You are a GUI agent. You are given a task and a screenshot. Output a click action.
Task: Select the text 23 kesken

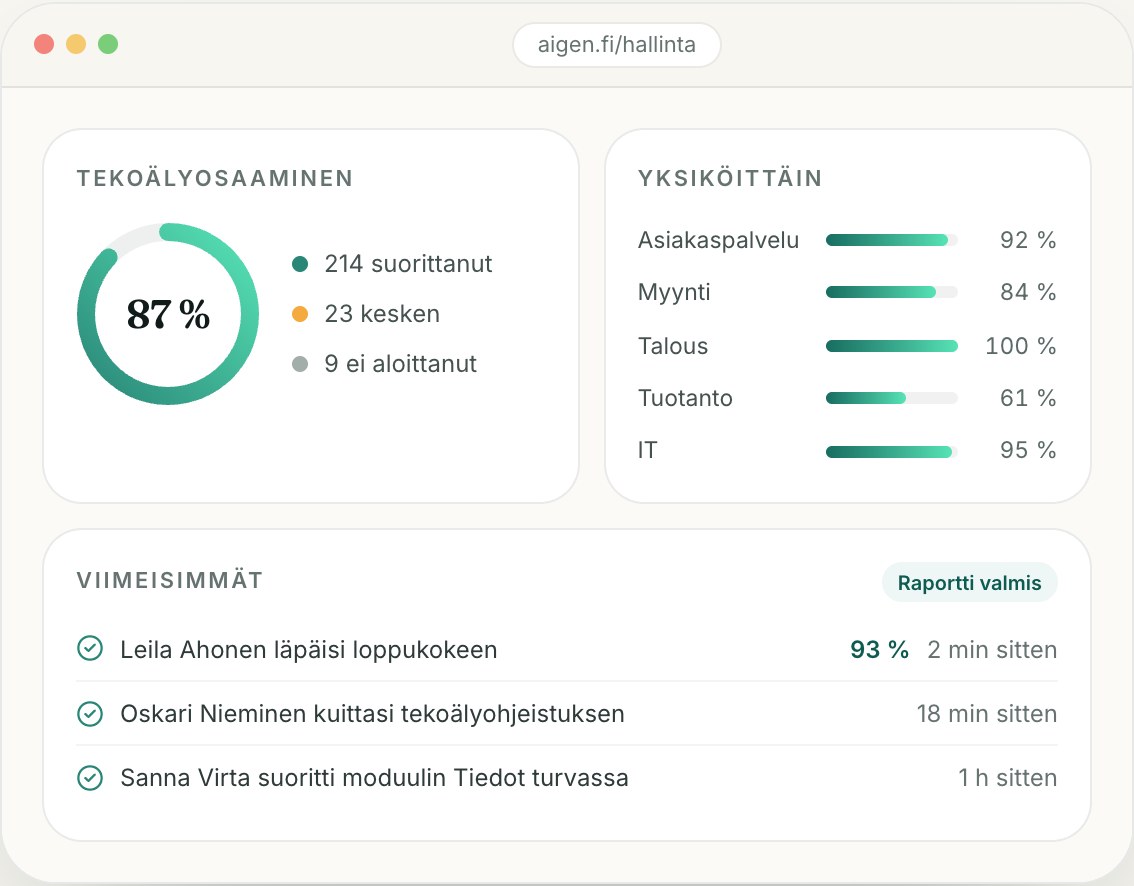point(382,314)
